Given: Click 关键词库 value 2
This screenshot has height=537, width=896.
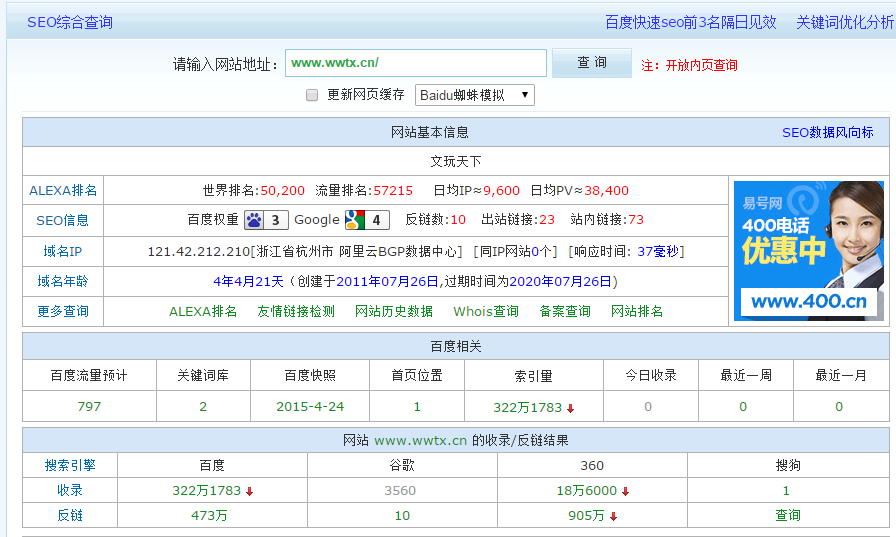Looking at the screenshot, I should pyautogui.click(x=203, y=407).
